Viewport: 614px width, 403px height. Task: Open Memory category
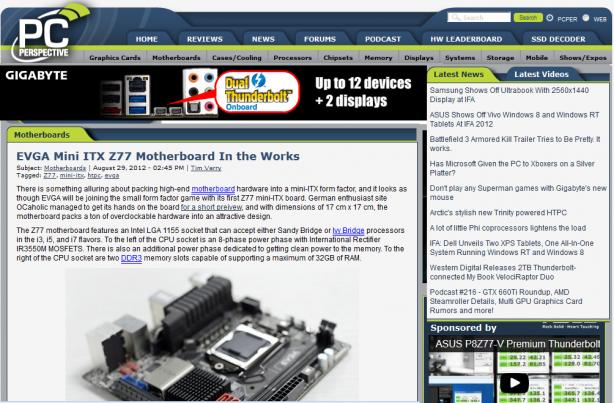click(378, 58)
